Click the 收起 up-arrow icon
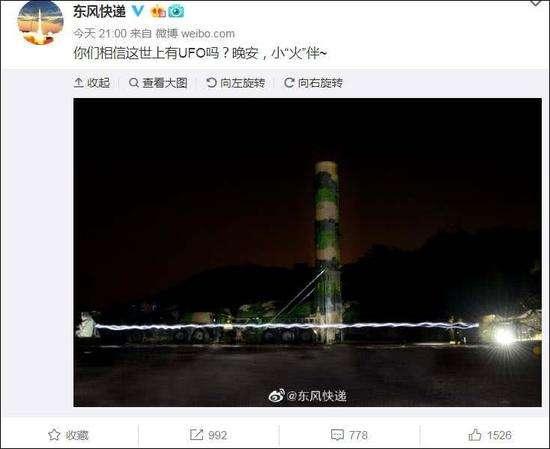The width and height of the screenshot is (550, 449). pyautogui.click(x=79, y=83)
